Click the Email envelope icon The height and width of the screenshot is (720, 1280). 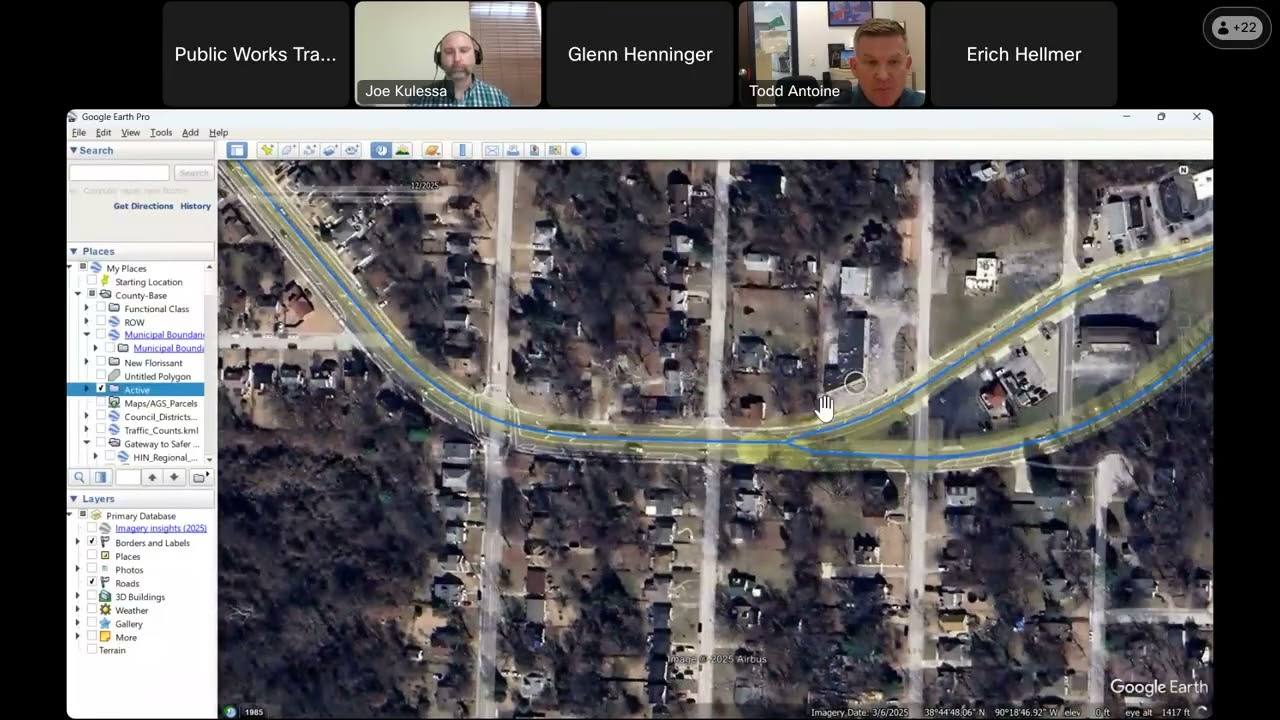tap(492, 150)
